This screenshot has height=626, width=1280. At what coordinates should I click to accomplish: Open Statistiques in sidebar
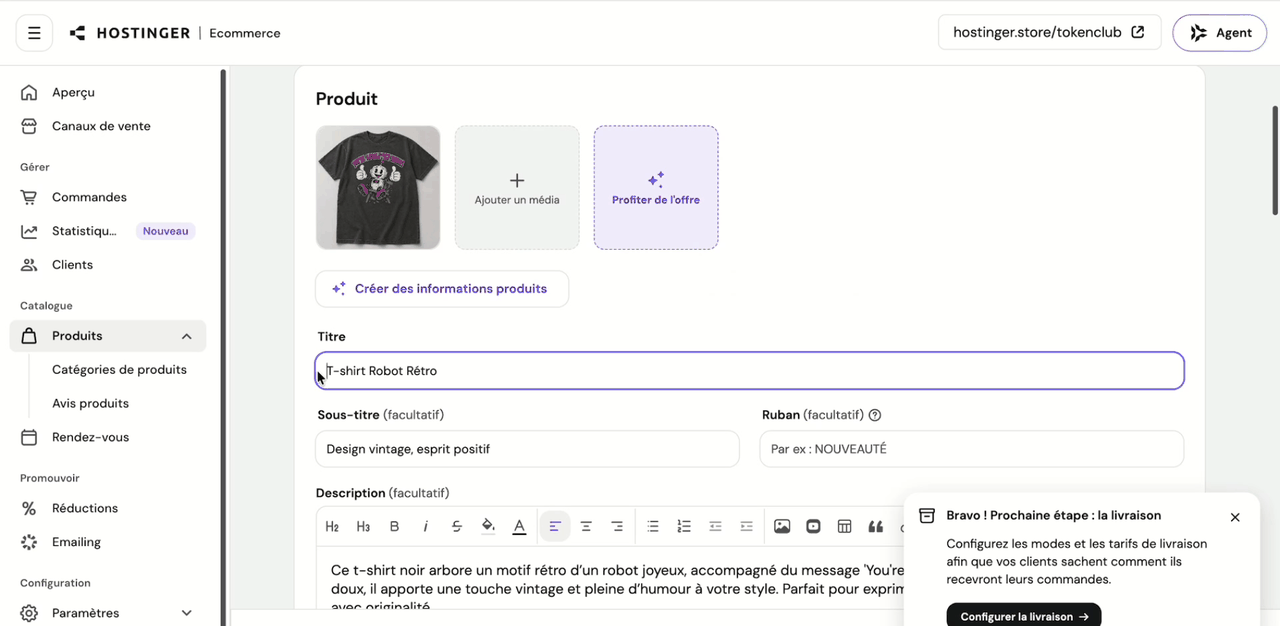(x=84, y=231)
